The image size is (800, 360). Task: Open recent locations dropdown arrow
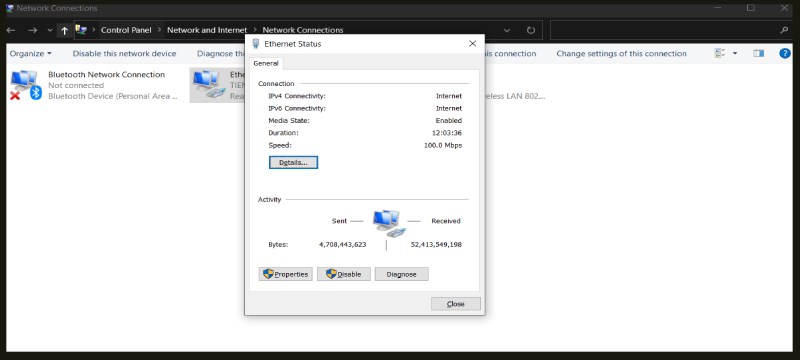(50, 31)
